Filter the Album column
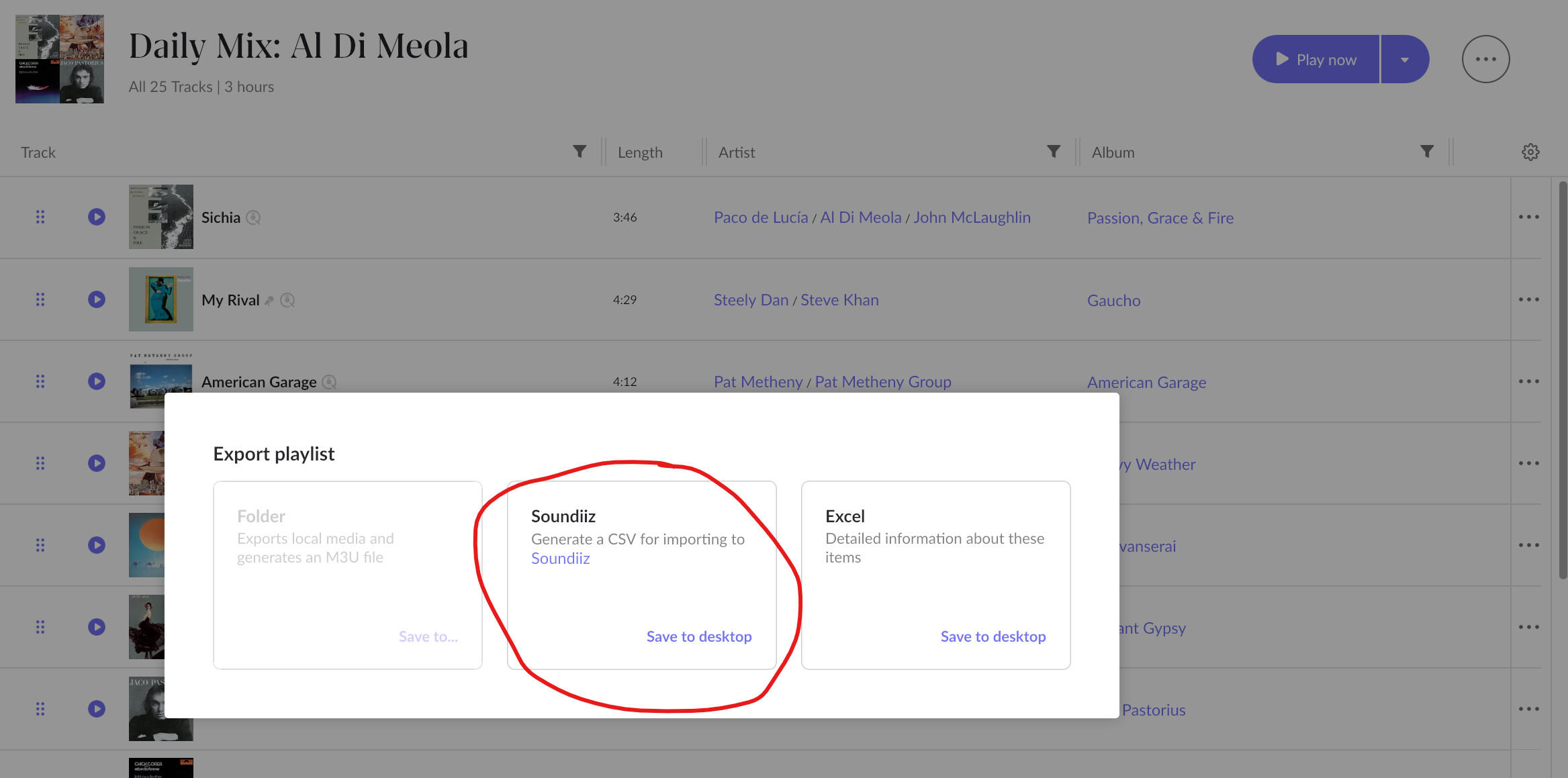 pyautogui.click(x=1427, y=152)
